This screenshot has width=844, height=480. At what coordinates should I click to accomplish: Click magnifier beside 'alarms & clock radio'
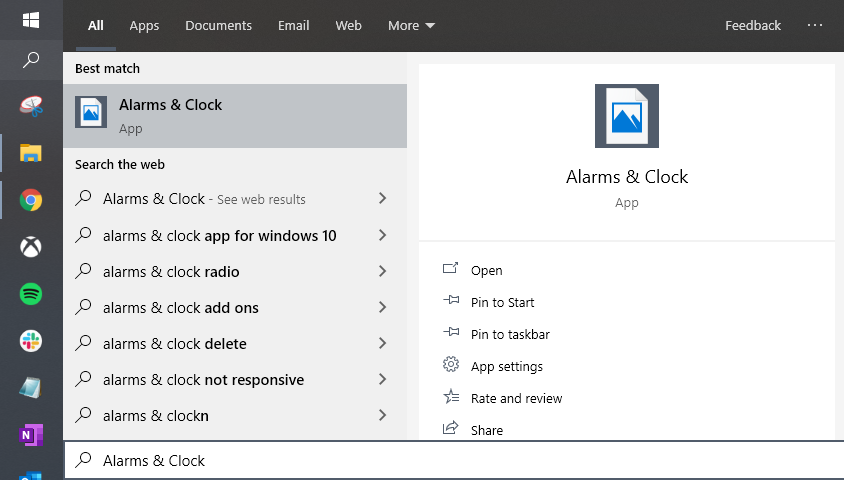click(83, 271)
